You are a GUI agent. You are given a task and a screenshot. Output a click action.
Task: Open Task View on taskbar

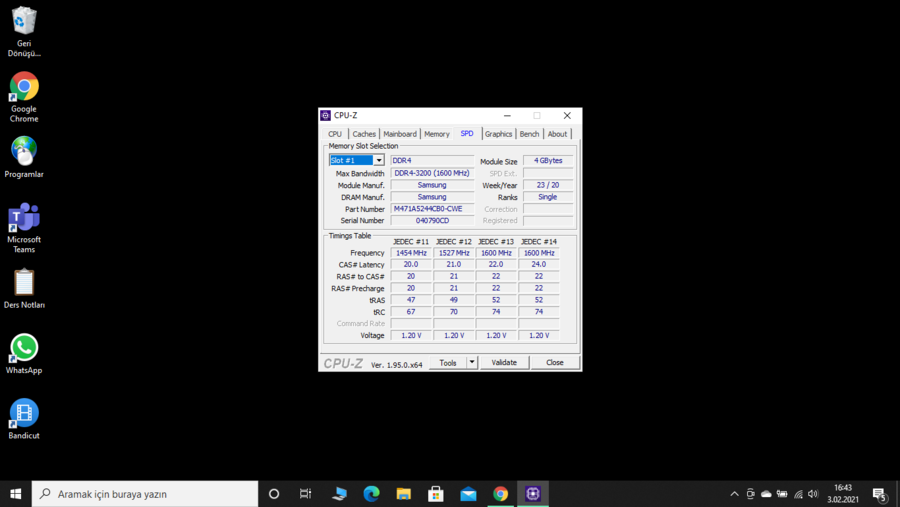tap(305, 494)
